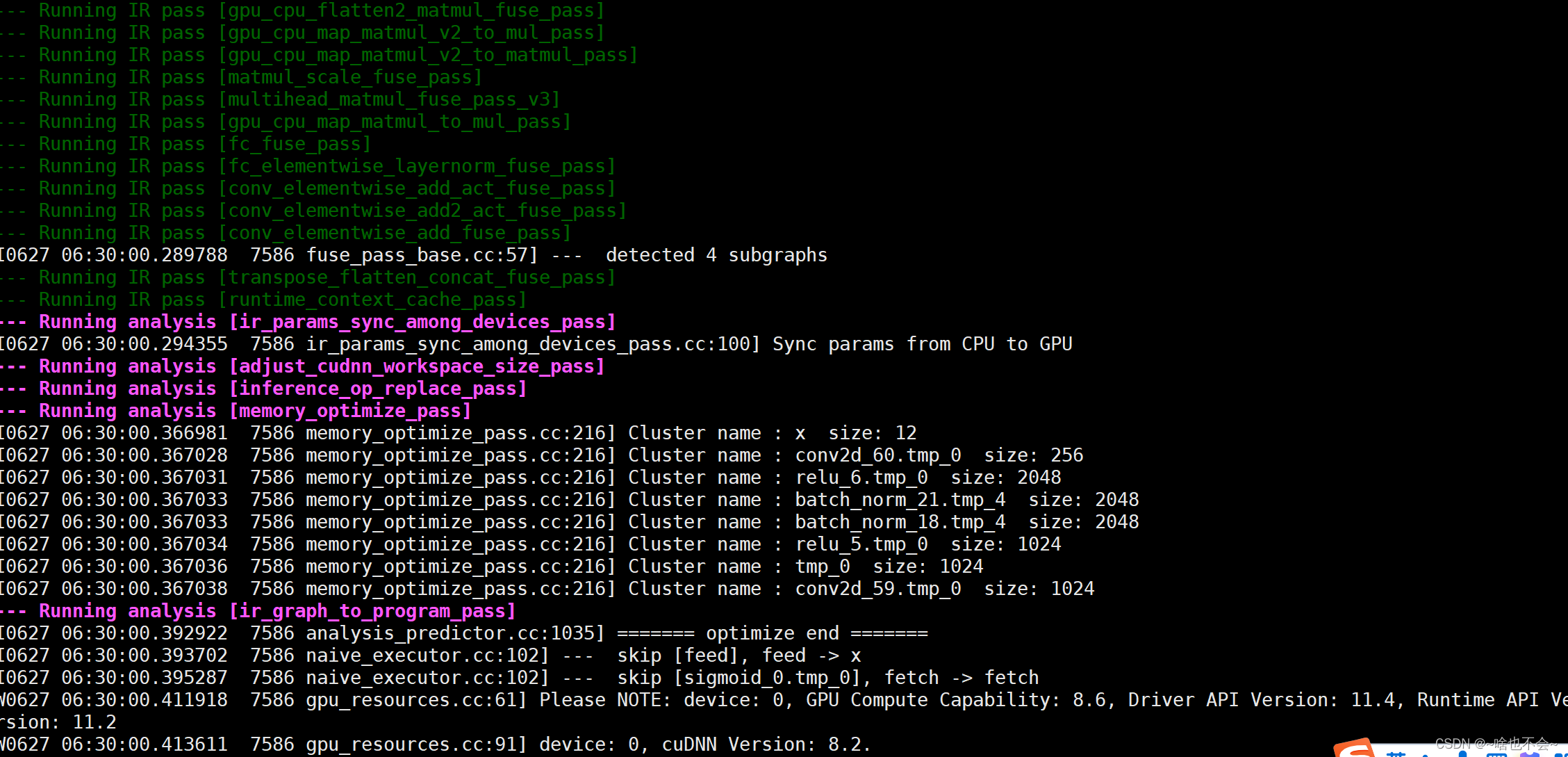Click the Sogou voice input microphone

coord(1463,754)
